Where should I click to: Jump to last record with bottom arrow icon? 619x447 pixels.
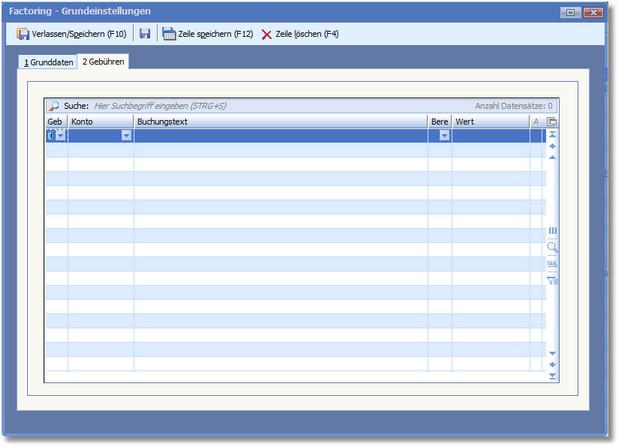552,376
